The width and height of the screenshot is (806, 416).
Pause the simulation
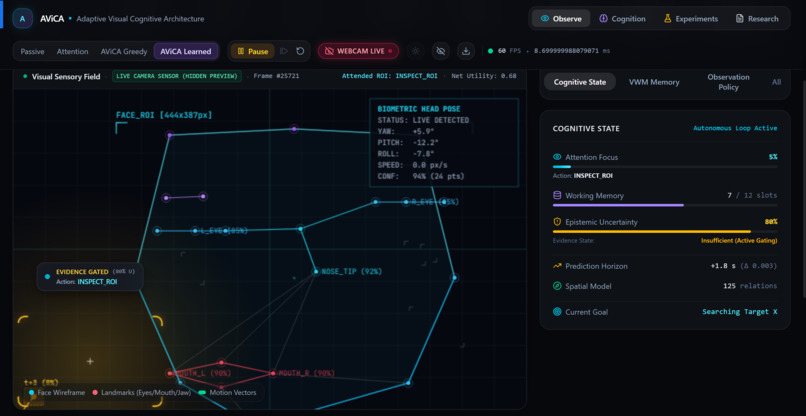[x=252, y=51]
